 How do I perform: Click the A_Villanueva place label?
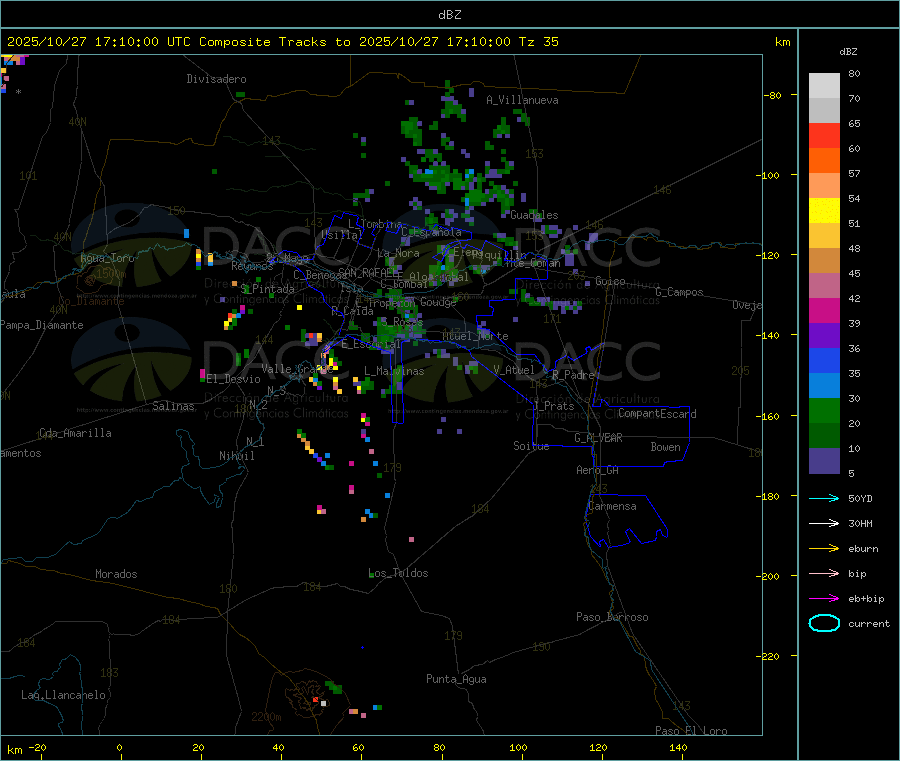pos(522,100)
